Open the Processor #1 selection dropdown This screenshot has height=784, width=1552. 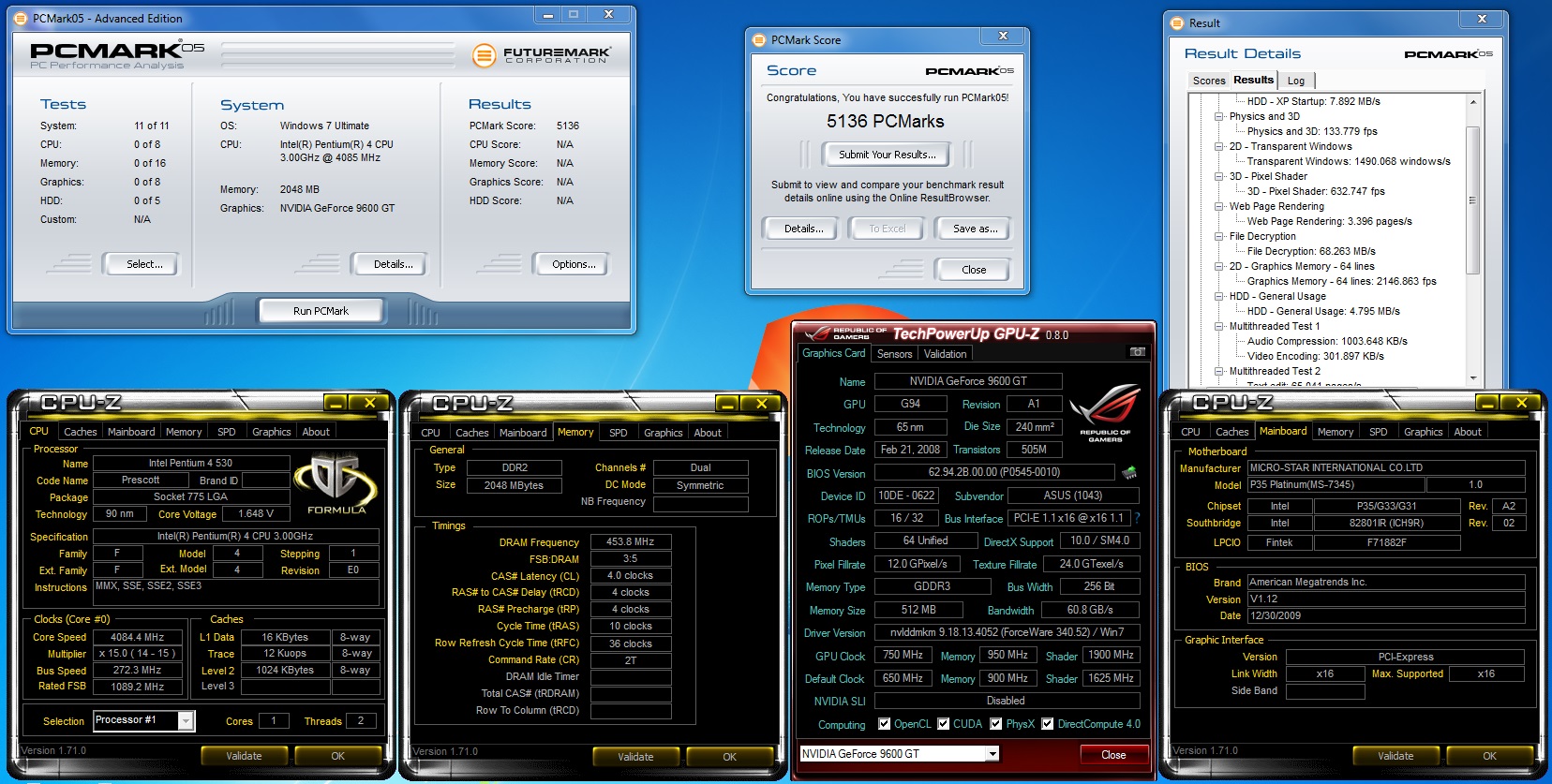(186, 720)
